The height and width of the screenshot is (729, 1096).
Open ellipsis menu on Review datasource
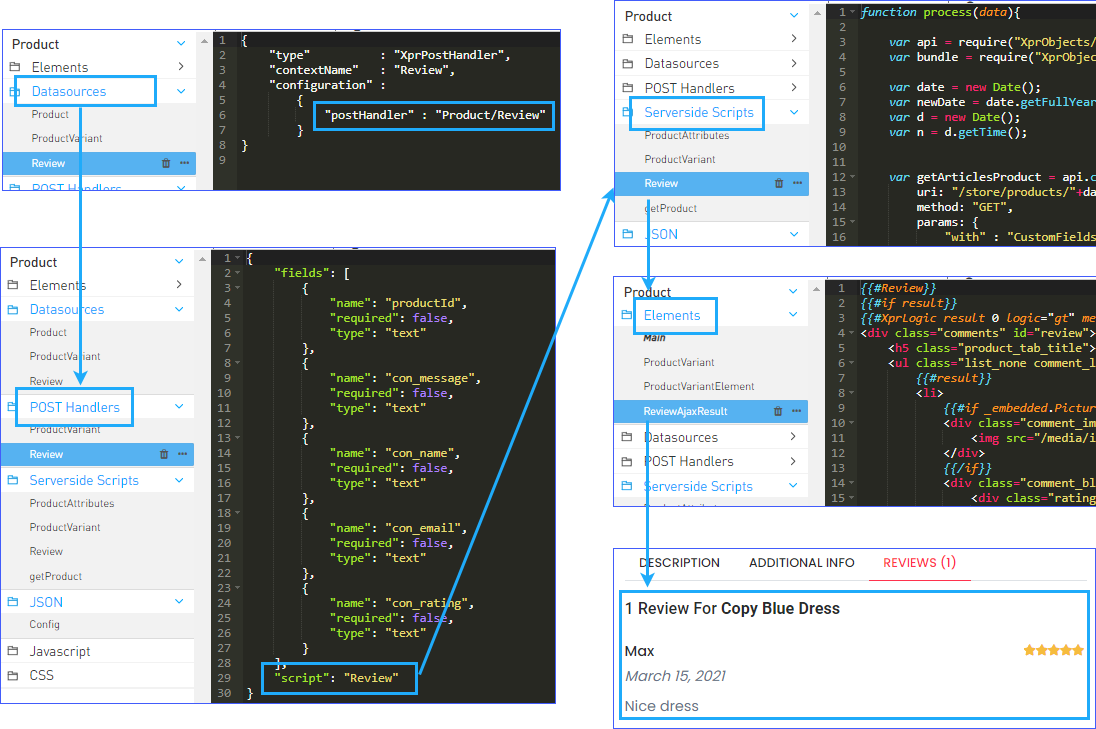pyautogui.click(x=184, y=163)
